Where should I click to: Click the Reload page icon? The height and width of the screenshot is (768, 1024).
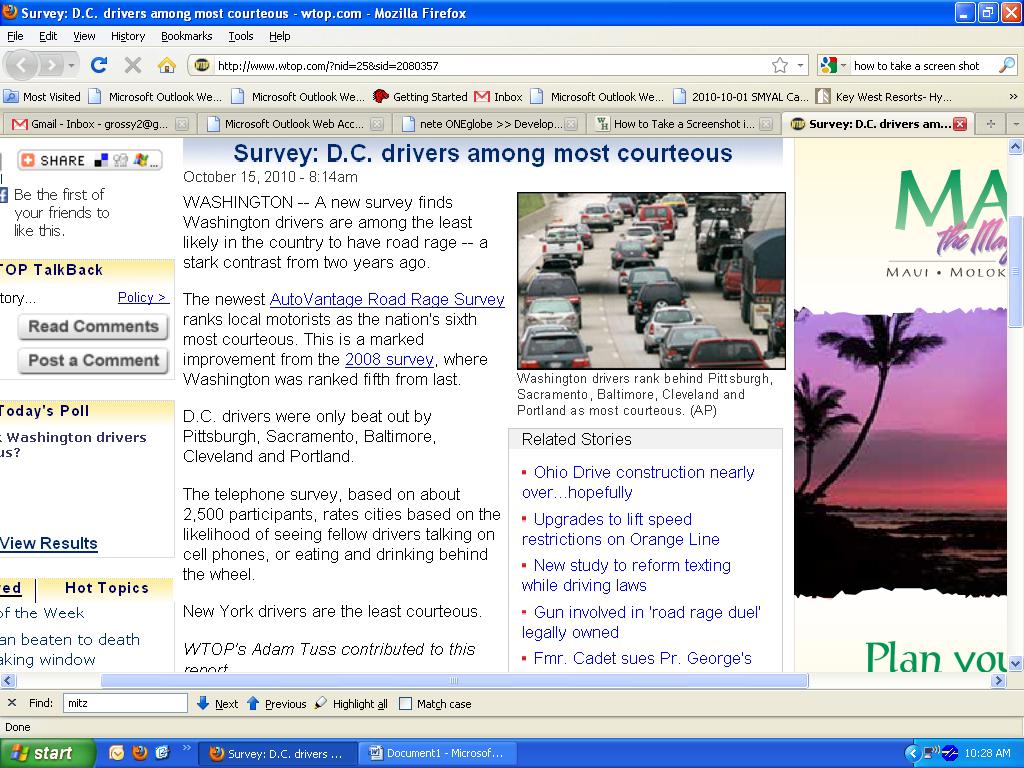[x=98, y=65]
